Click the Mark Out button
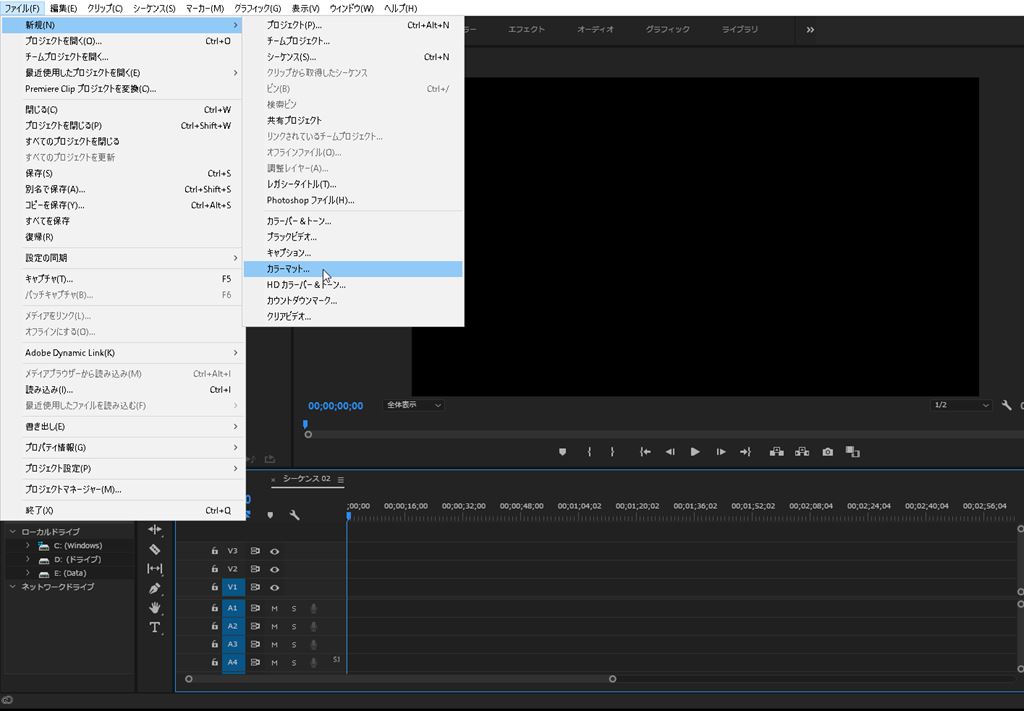The height and width of the screenshot is (711, 1024). 612,452
